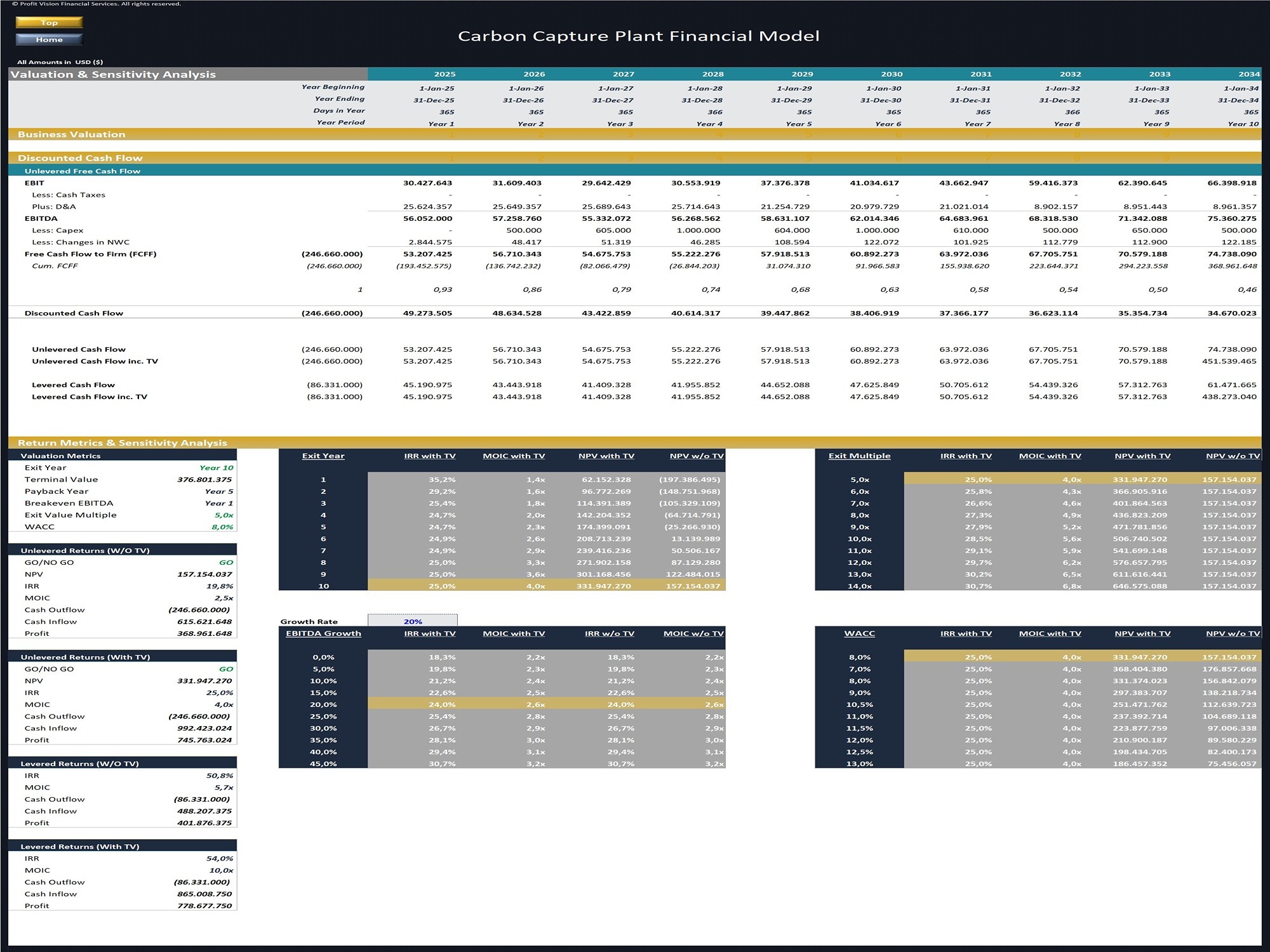Select the 2034 column header
1270x952 pixels.
pyautogui.click(x=1249, y=74)
